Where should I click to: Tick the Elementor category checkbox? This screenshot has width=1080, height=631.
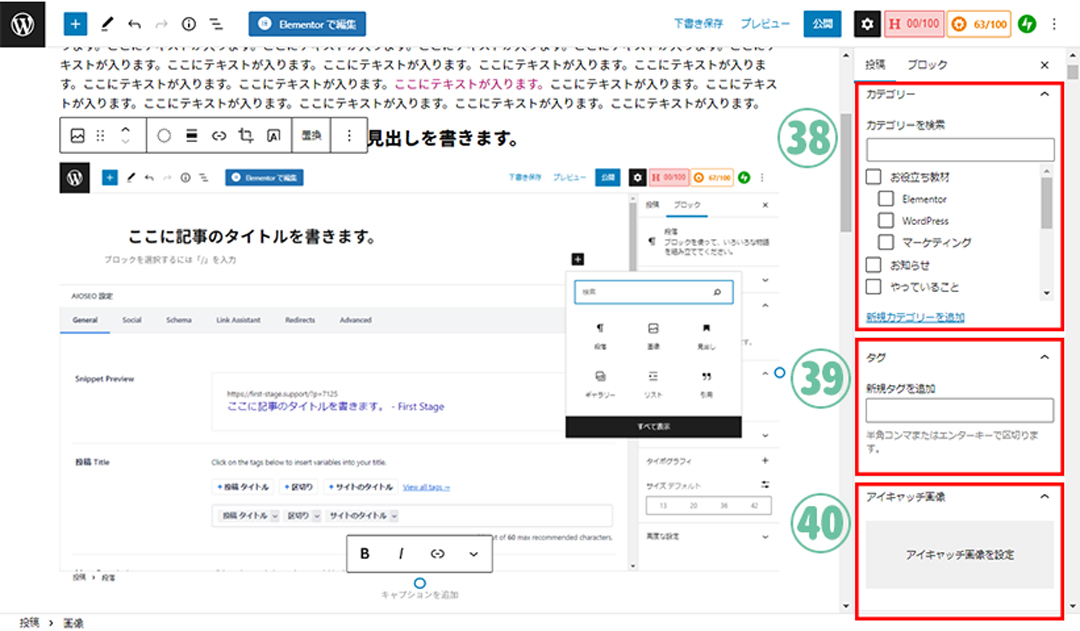point(886,198)
